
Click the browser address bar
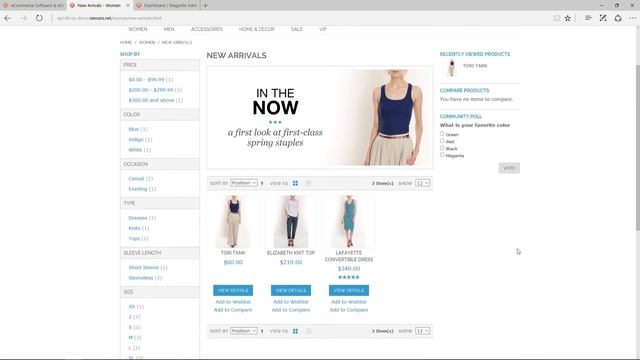(302, 18)
